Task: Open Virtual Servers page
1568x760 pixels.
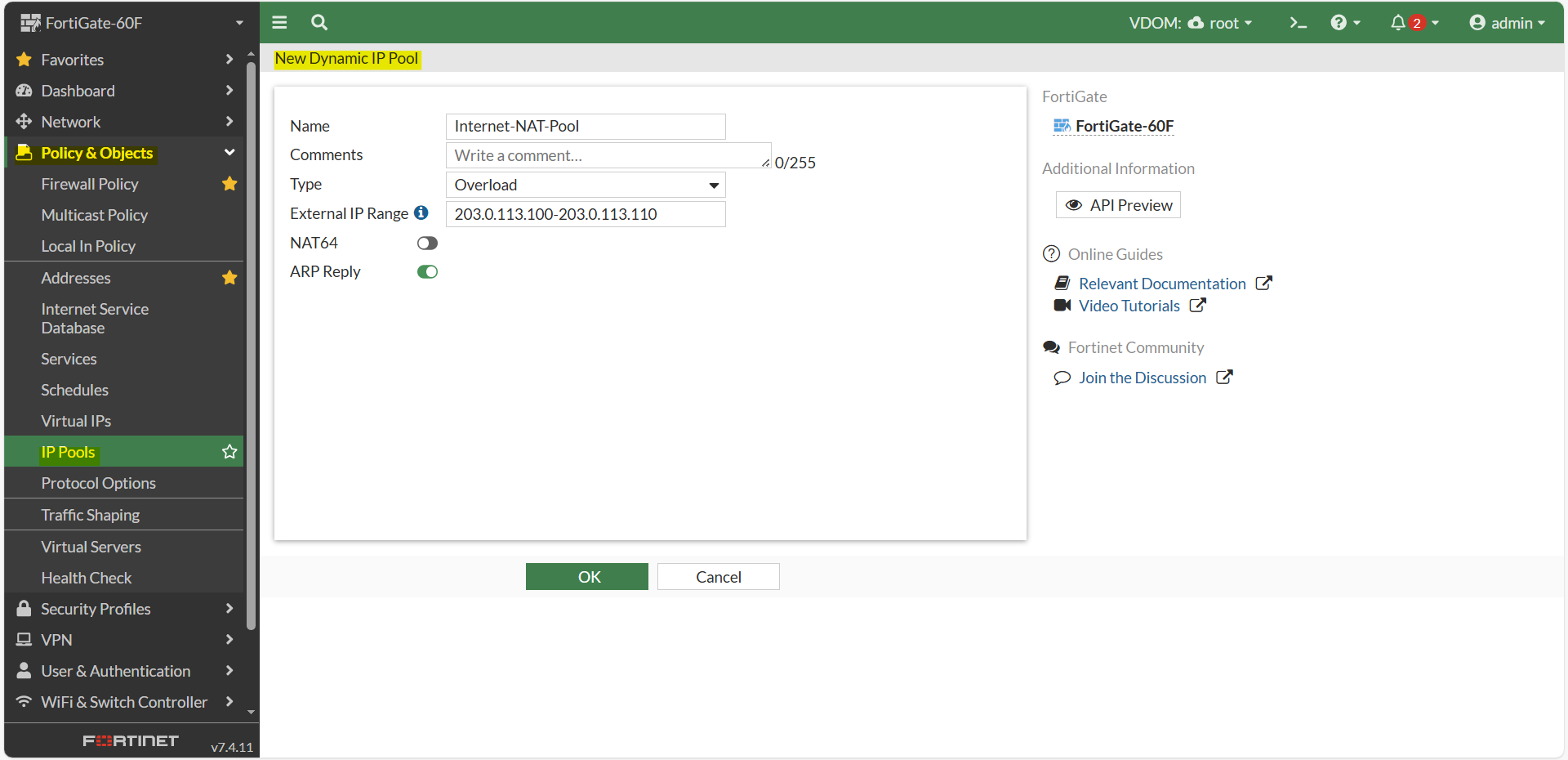Action: pos(91,547)
